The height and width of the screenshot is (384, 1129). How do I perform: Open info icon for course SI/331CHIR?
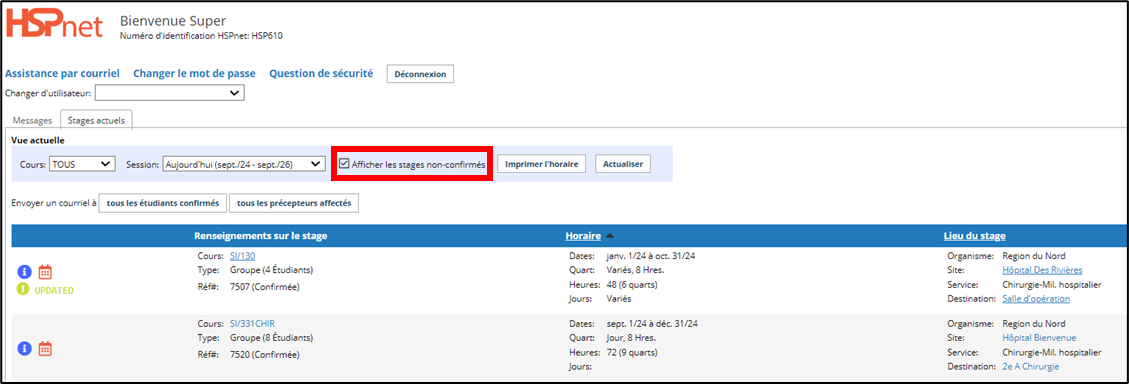24,349
